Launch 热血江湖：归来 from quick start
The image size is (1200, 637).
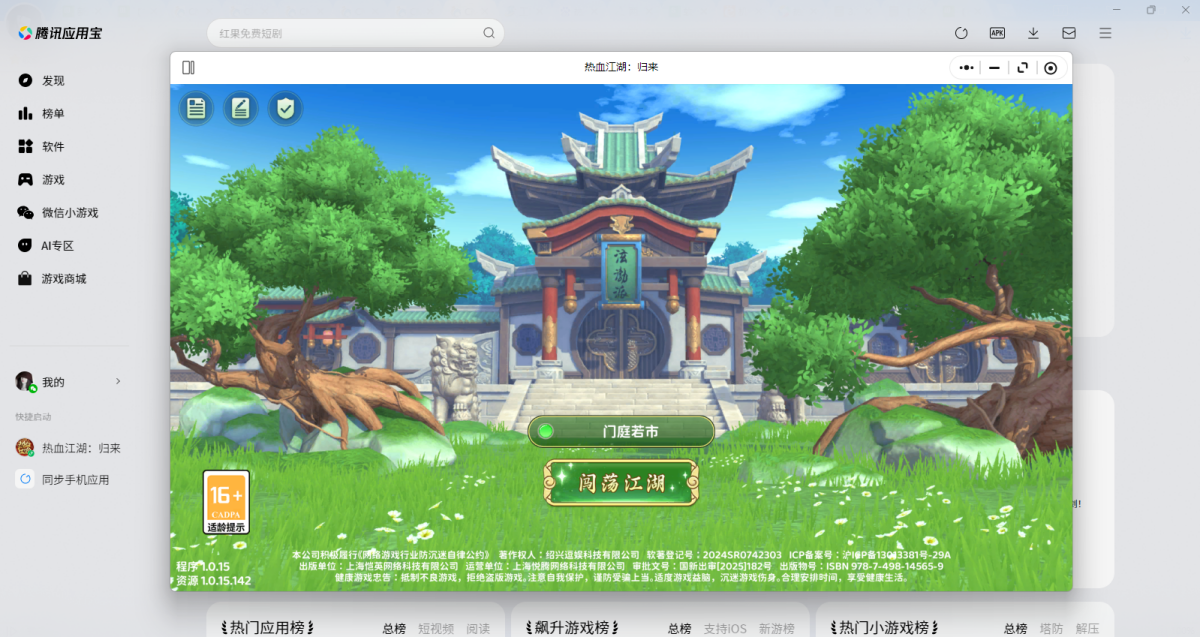(80, 448)
